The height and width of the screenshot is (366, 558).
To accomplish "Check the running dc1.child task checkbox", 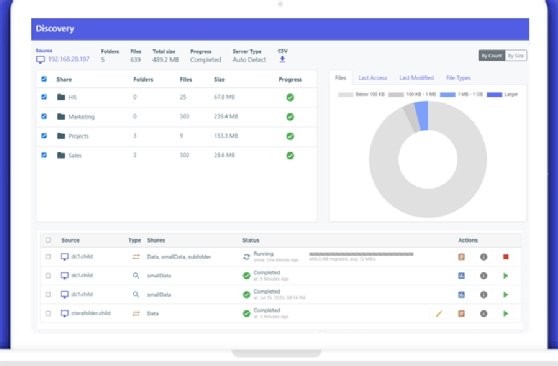I will click(x=48, y=256).
